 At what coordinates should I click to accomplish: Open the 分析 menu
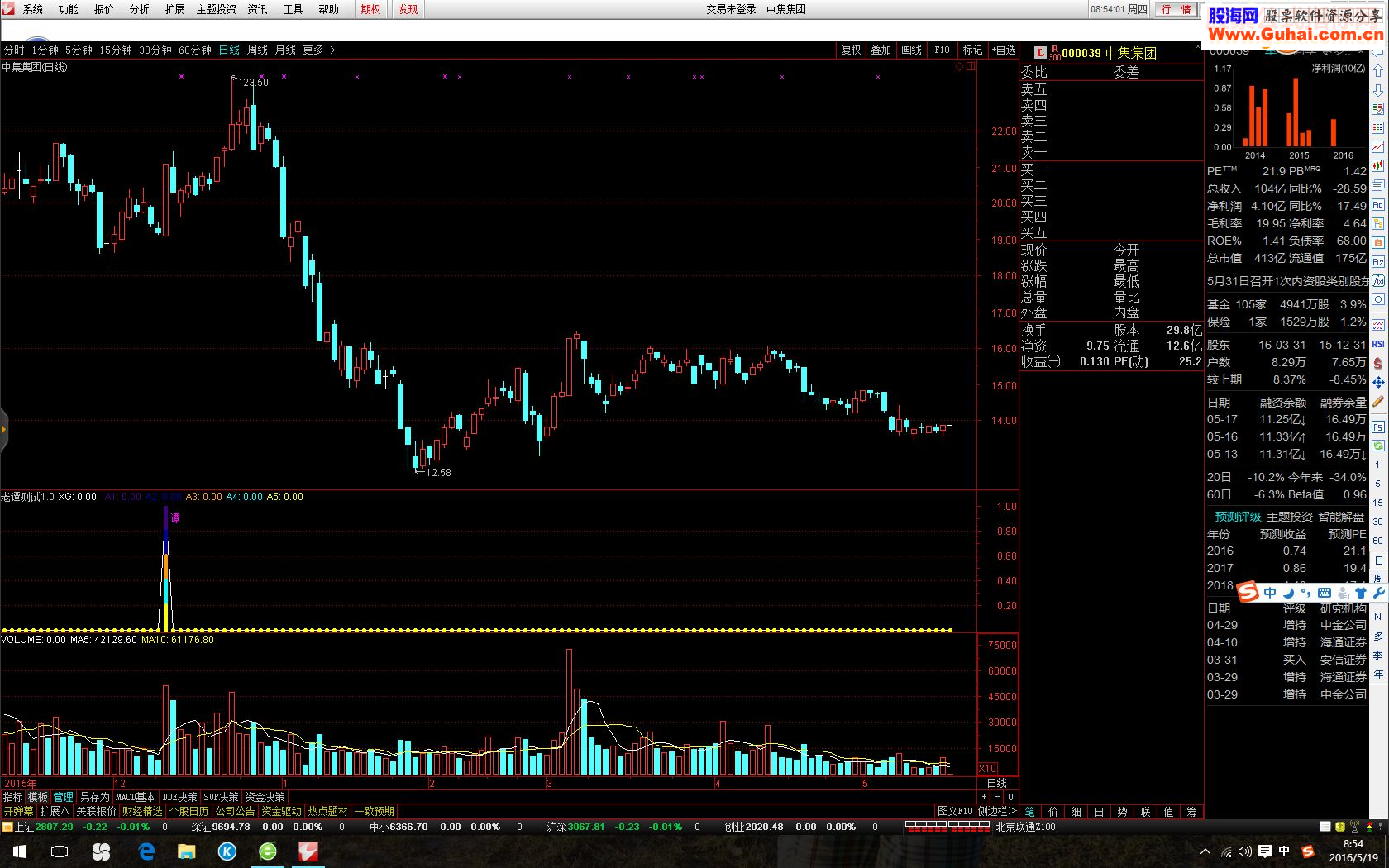140,9
